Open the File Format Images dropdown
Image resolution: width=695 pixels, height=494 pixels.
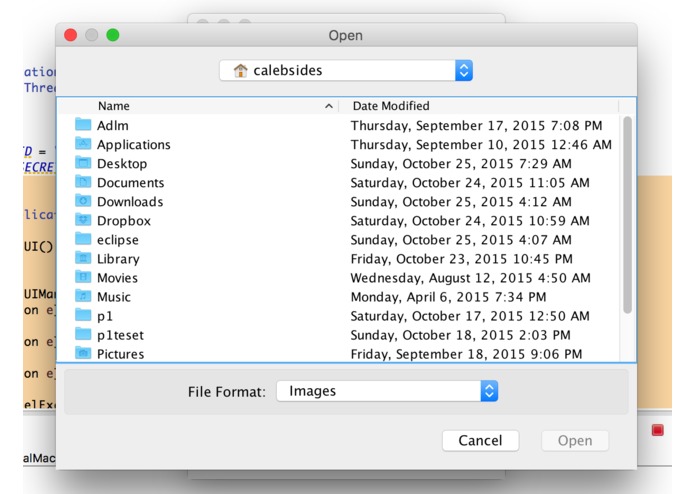pyautogui.click(x=387, y=391)
